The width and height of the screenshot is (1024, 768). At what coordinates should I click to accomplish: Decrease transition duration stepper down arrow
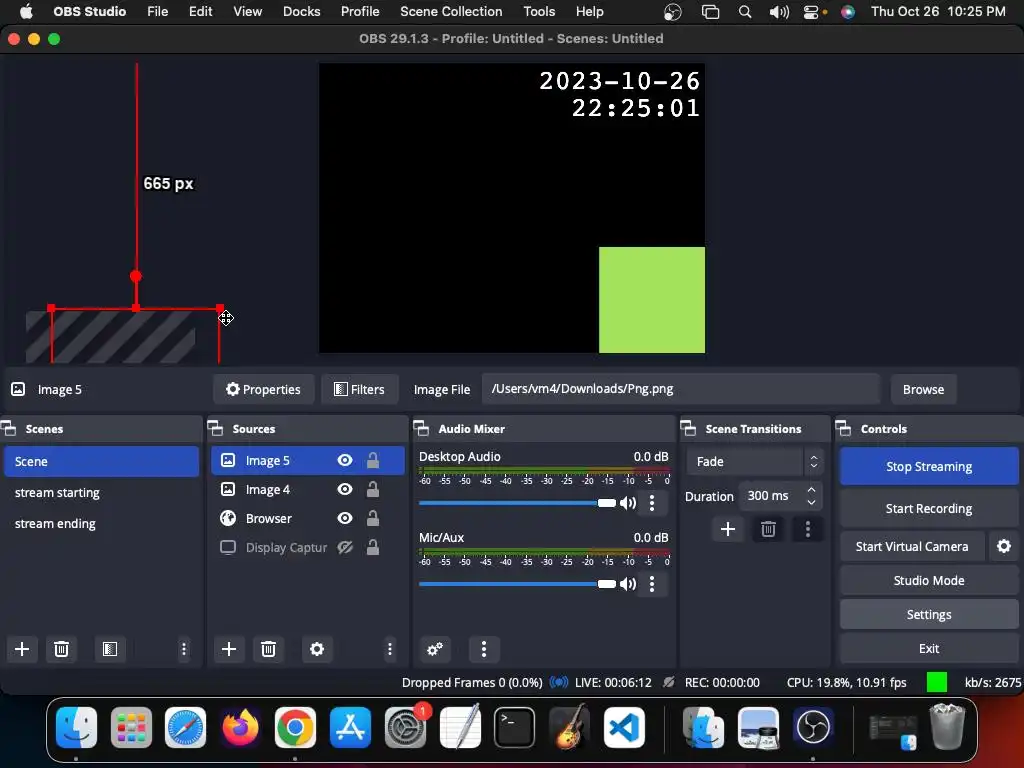click(812, 502)
